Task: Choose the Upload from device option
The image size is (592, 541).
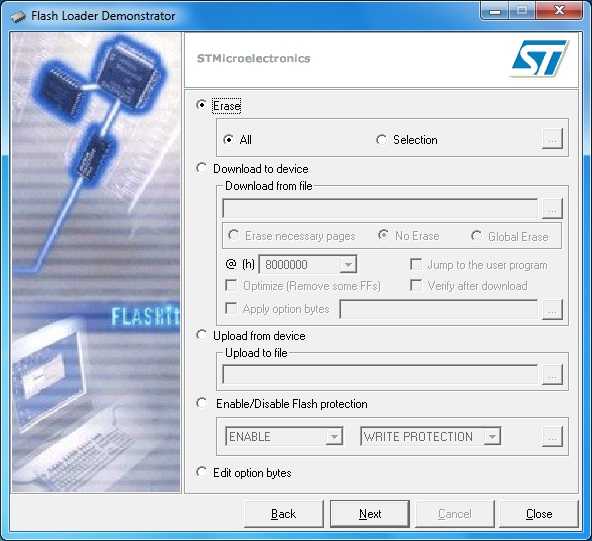Action: click(x=202, y=335)
